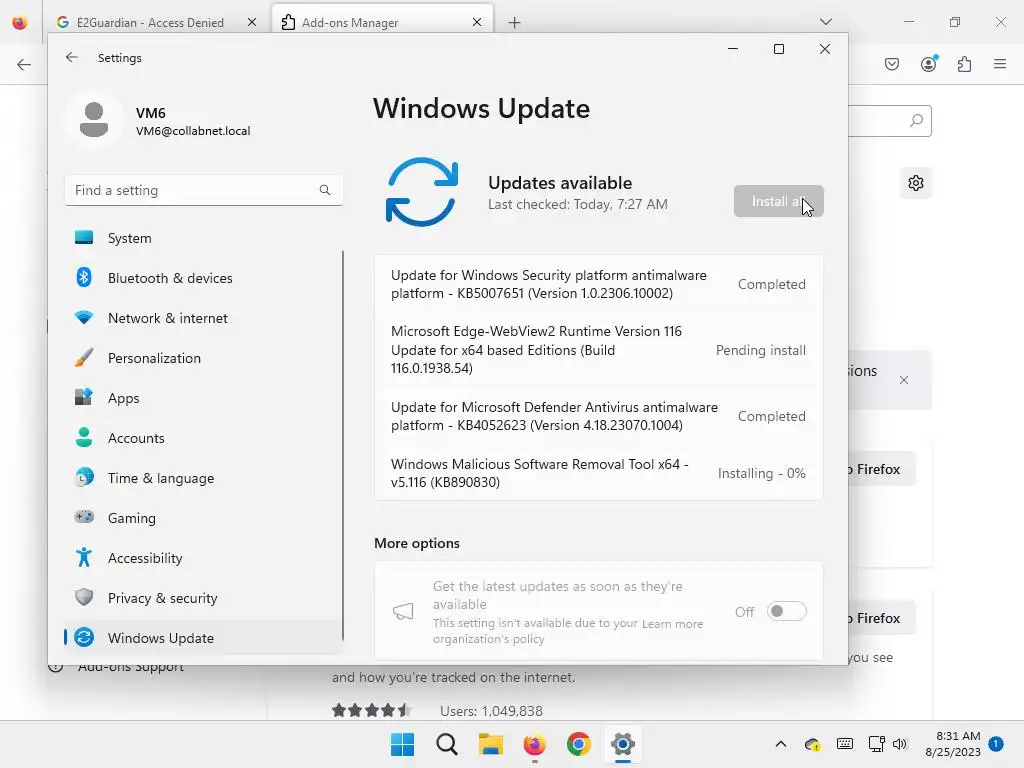Click VM6@collabnet.local account text
Viewport: 1024px width, 768px height.
click(193, 131)
